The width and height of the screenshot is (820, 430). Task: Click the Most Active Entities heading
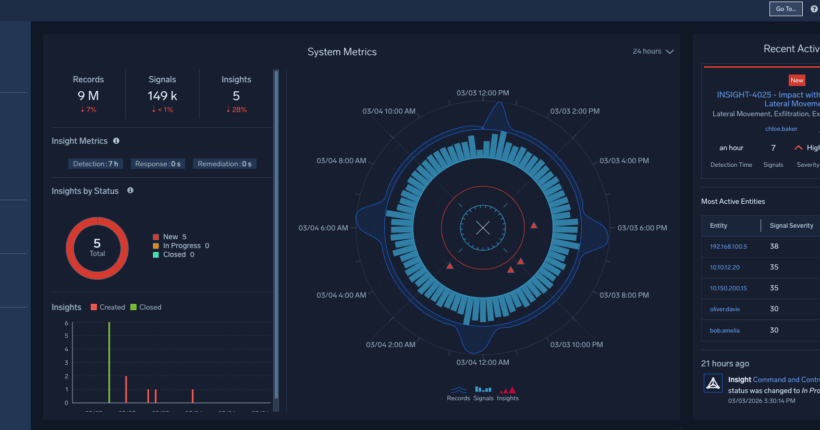pyautogui.click(x=733, y=201)
